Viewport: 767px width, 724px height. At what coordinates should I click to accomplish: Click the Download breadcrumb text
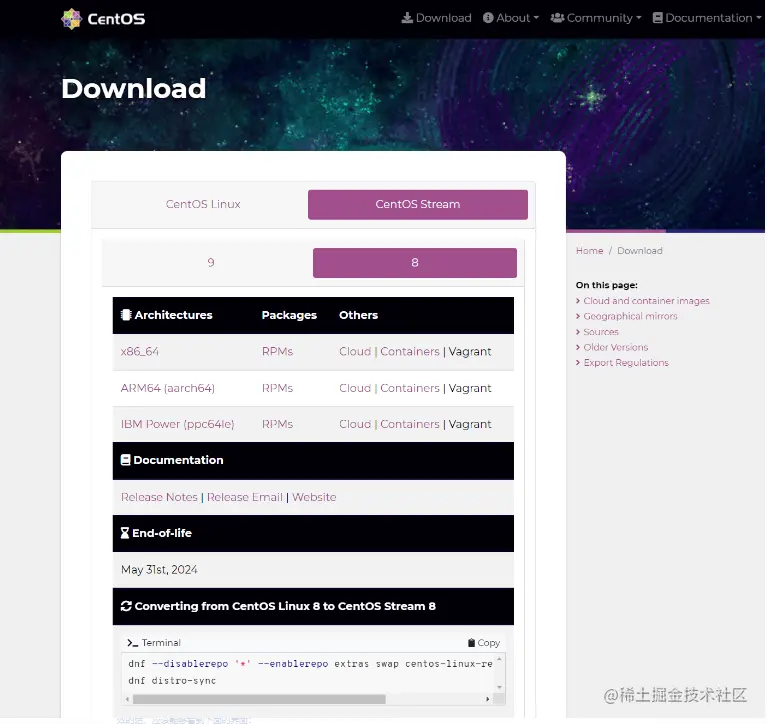click(x=640, y=251)
